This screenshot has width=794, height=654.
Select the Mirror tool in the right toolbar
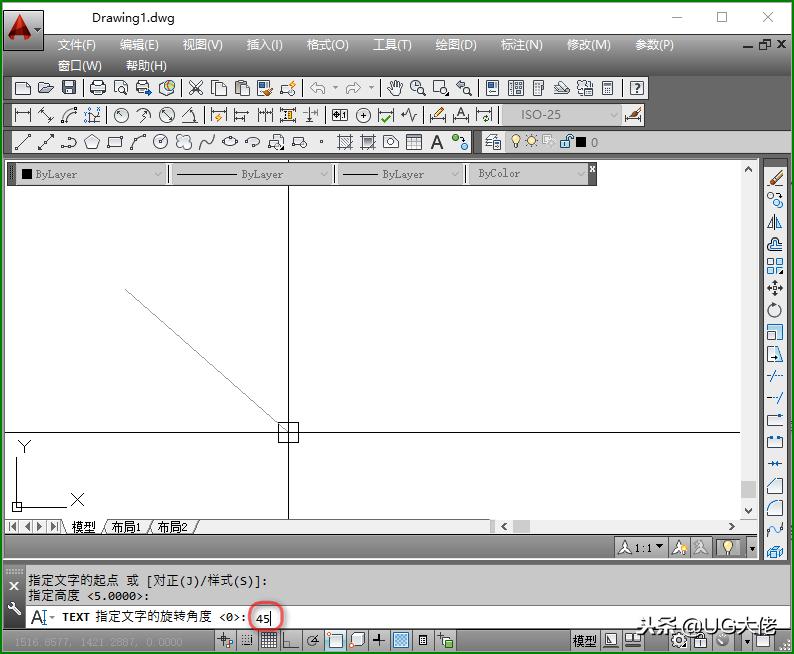coord(775,222)
